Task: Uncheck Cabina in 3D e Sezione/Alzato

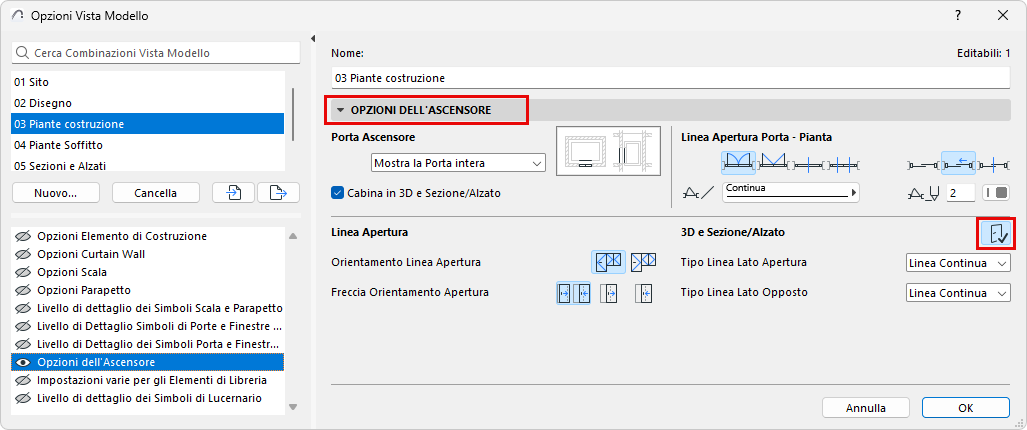Action: click(338, 193)
